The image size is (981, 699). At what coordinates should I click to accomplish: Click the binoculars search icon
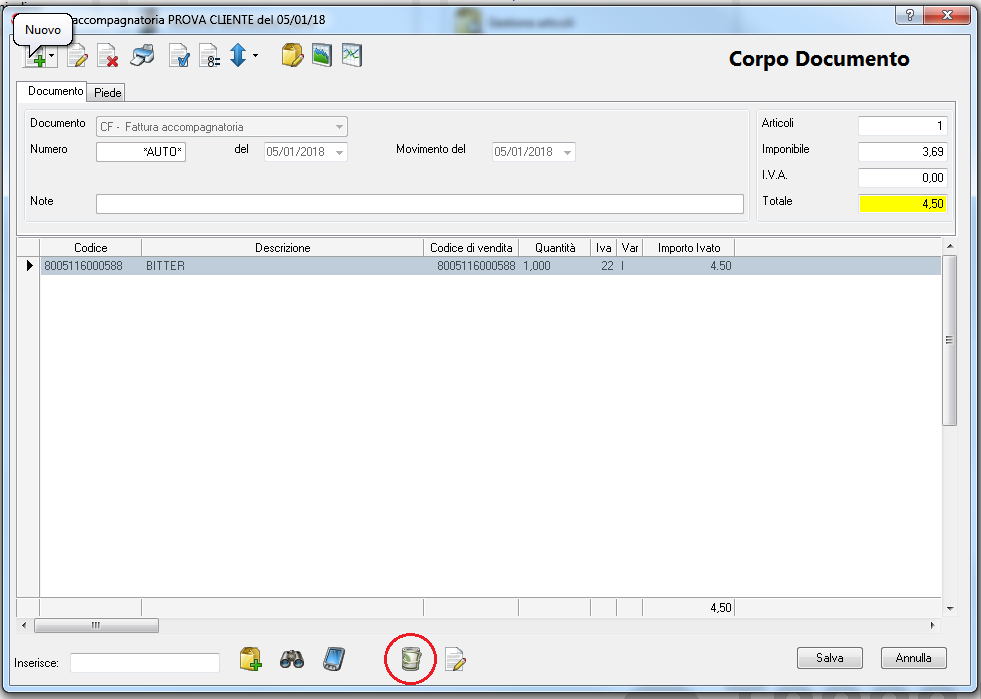[x=292, y=659]
